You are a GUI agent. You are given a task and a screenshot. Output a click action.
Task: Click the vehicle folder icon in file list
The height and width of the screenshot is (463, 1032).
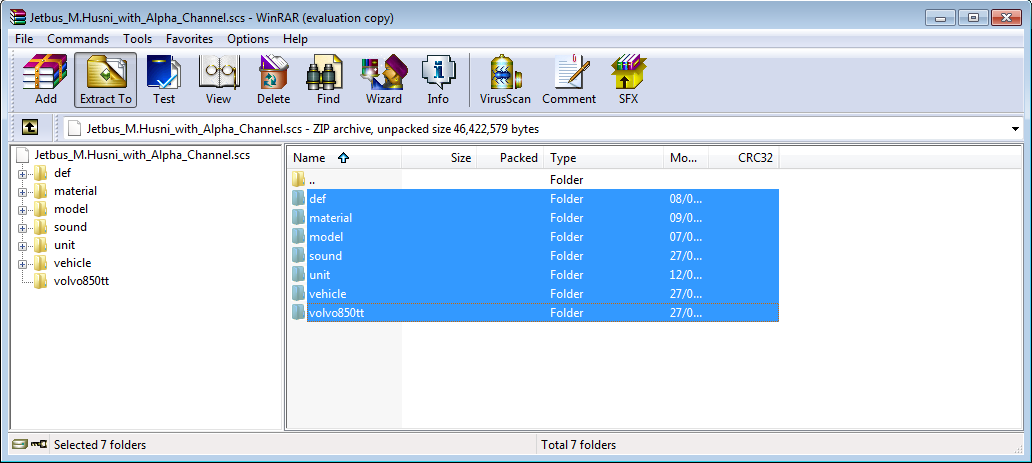click(x=299, y=294)
